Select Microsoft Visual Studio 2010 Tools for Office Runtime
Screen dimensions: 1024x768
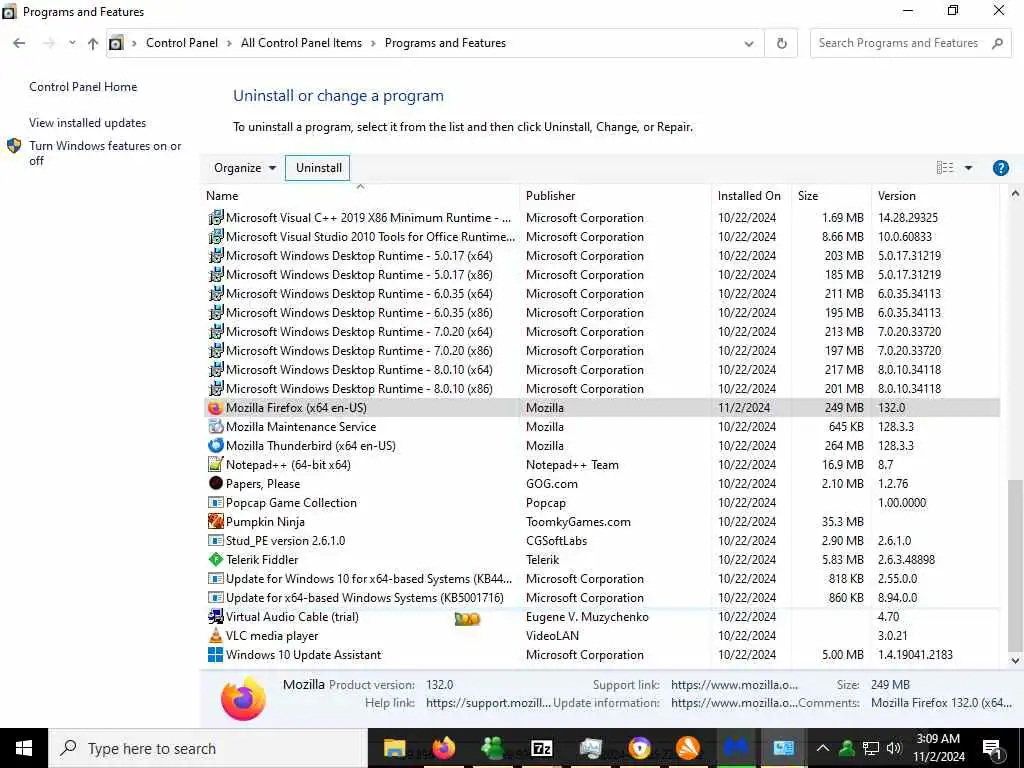601,236
